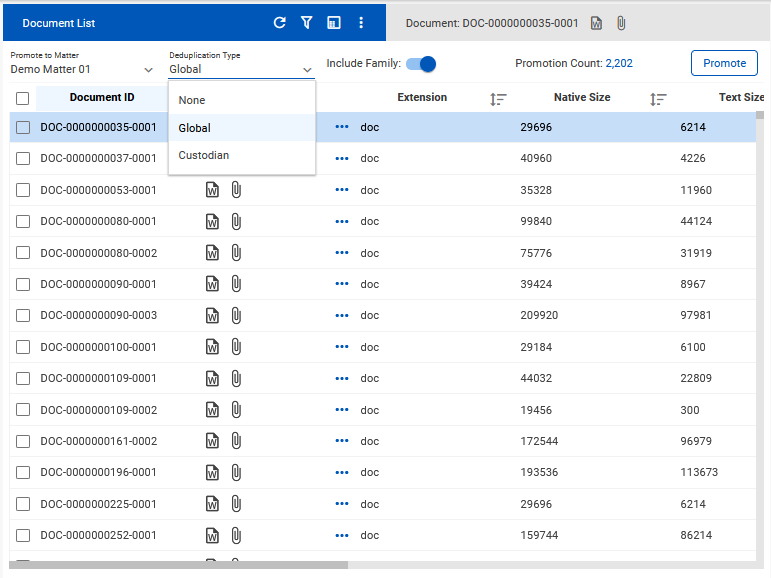Click the vertical scrollbar thumb of table
This screenshot has width=771, height=578.
[x=760, y=115]
